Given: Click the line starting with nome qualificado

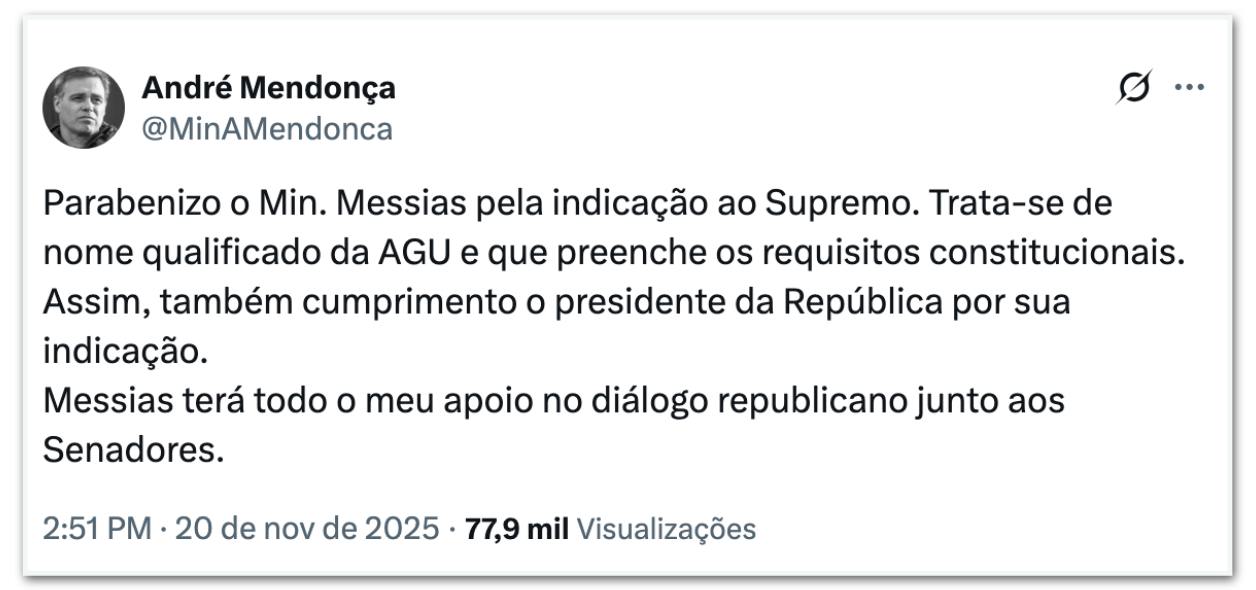Looking at the screenshot, I should 612,253.
